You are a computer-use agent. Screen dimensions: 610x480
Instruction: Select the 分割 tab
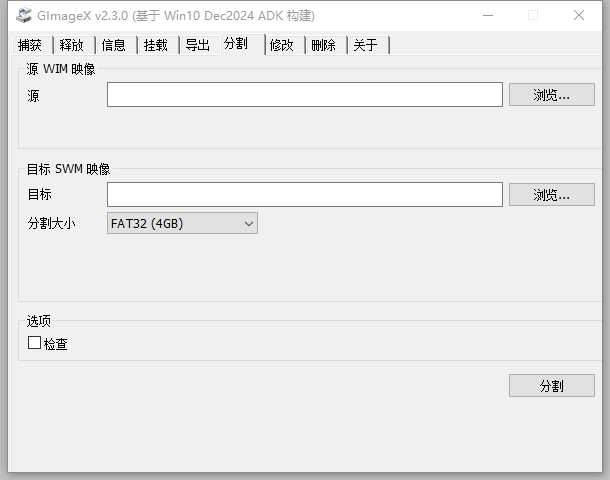[237, 44]
